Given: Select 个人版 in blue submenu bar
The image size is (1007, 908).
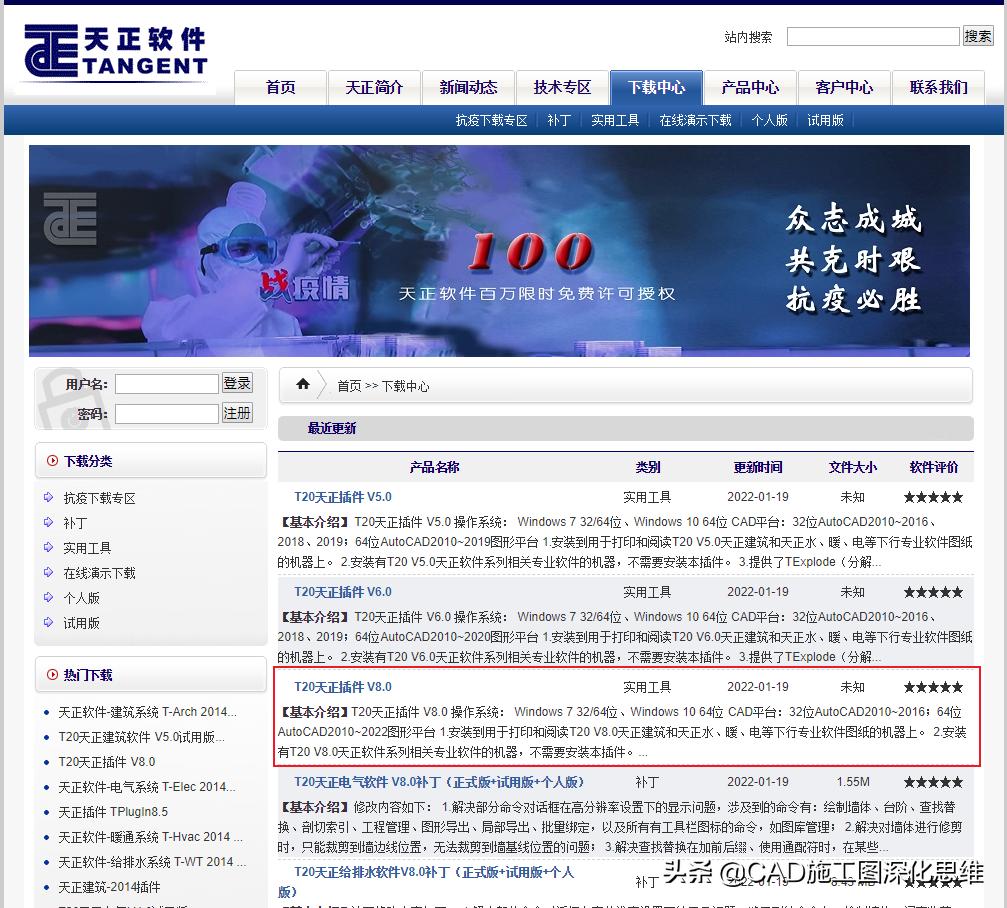Looking at the screenshot, I should tap(769, 120).
